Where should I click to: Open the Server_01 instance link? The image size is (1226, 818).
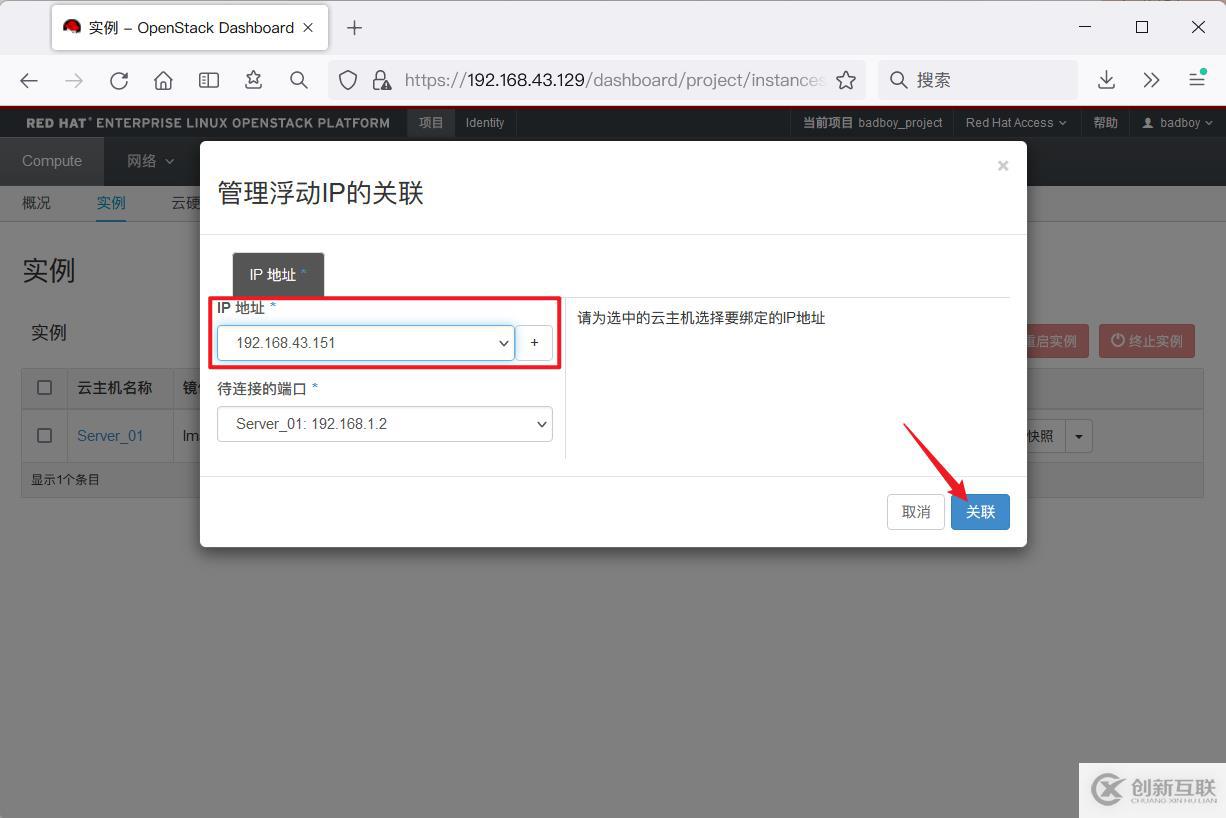click(110, 436)
